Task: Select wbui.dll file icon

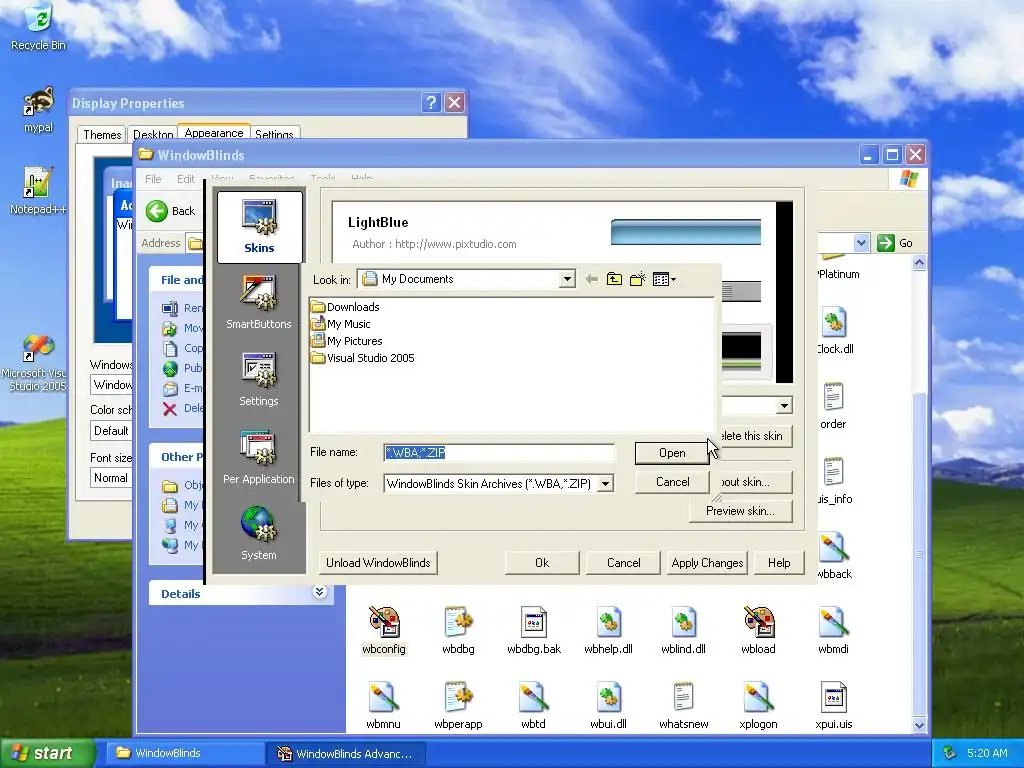Action: (x=609, y=705)
